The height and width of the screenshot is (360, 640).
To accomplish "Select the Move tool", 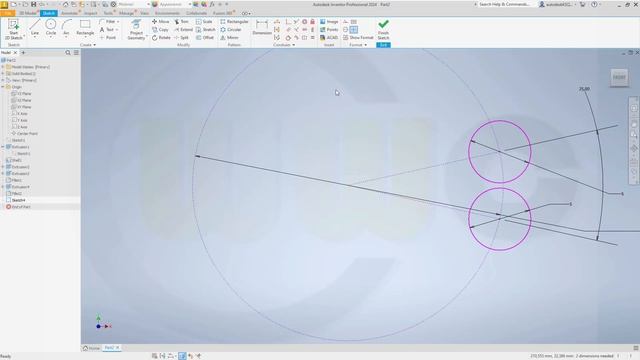I will click(x=160, y=22).
